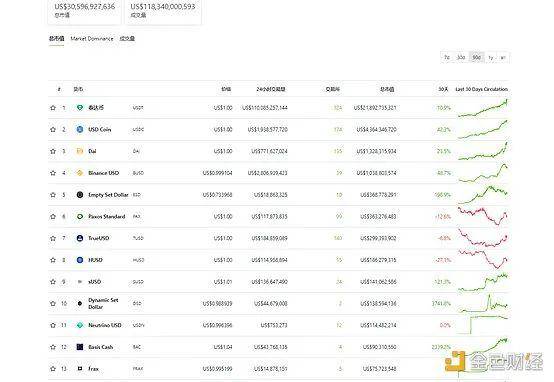This screenshot has height=382, width=554.
Task: Star the Binance USD row
Action: [x=53, y=173]
